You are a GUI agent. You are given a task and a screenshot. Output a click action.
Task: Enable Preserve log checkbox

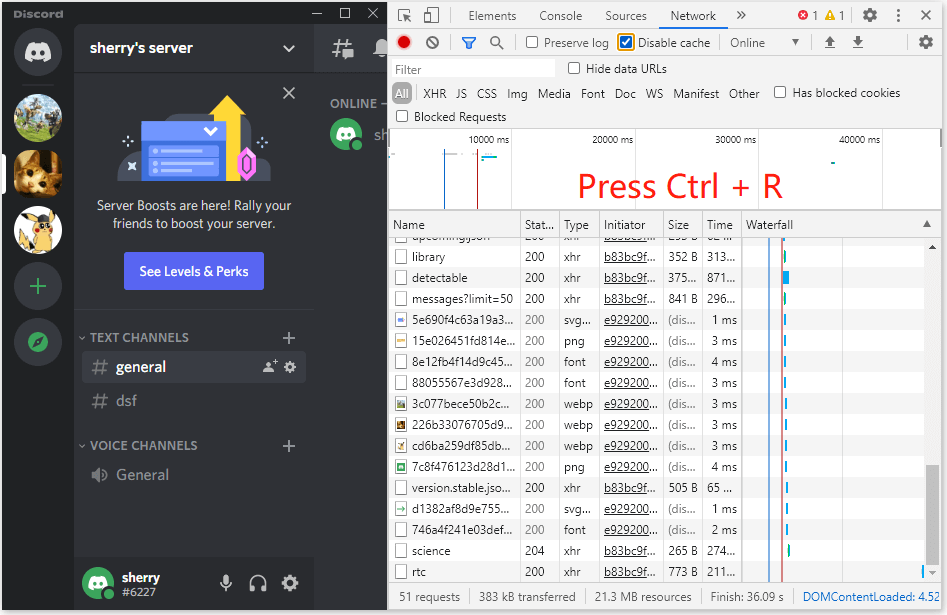coord(532,42)
